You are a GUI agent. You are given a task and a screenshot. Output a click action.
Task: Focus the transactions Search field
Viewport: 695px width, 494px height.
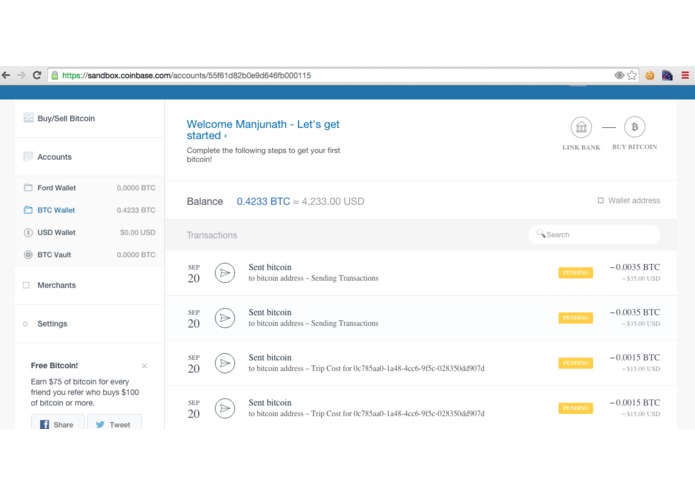coord(594,234)
